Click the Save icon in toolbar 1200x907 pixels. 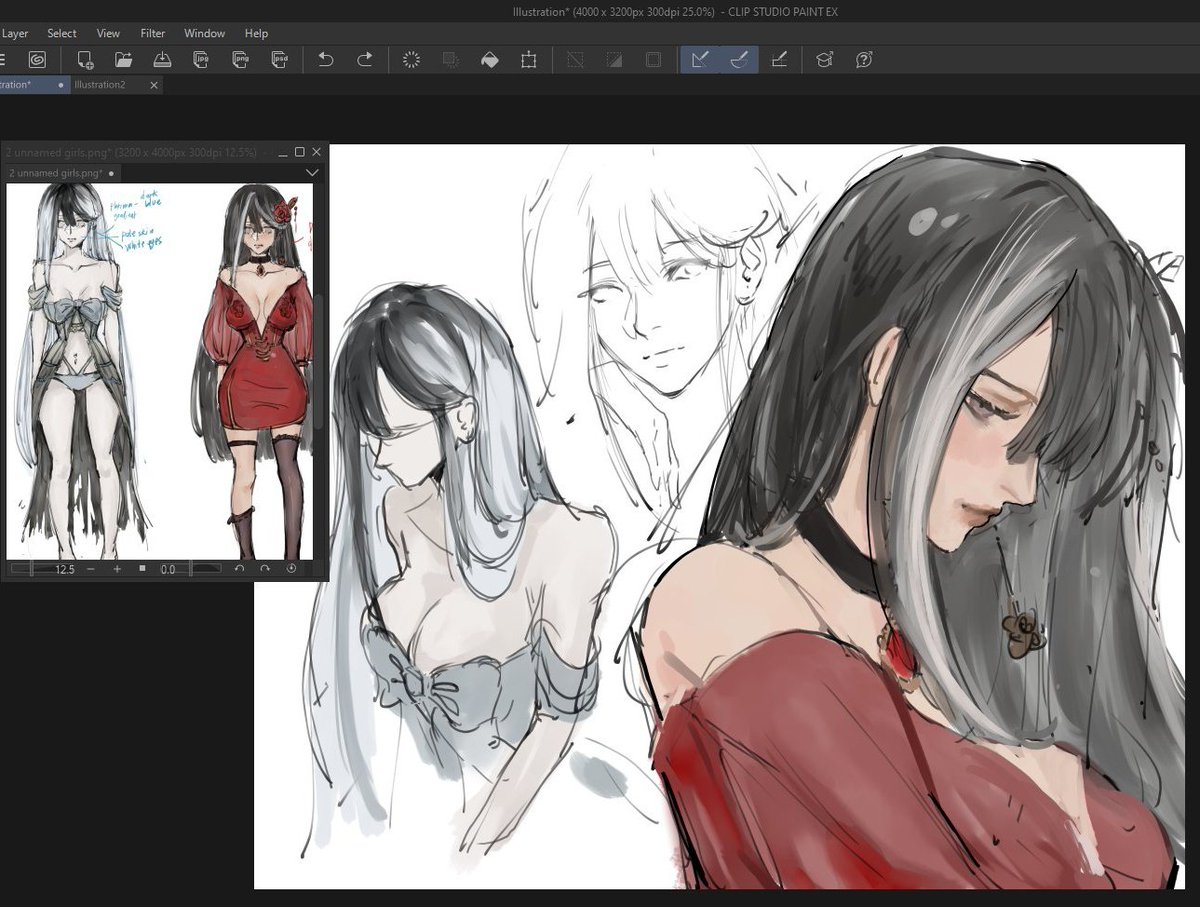coord(161,60)
